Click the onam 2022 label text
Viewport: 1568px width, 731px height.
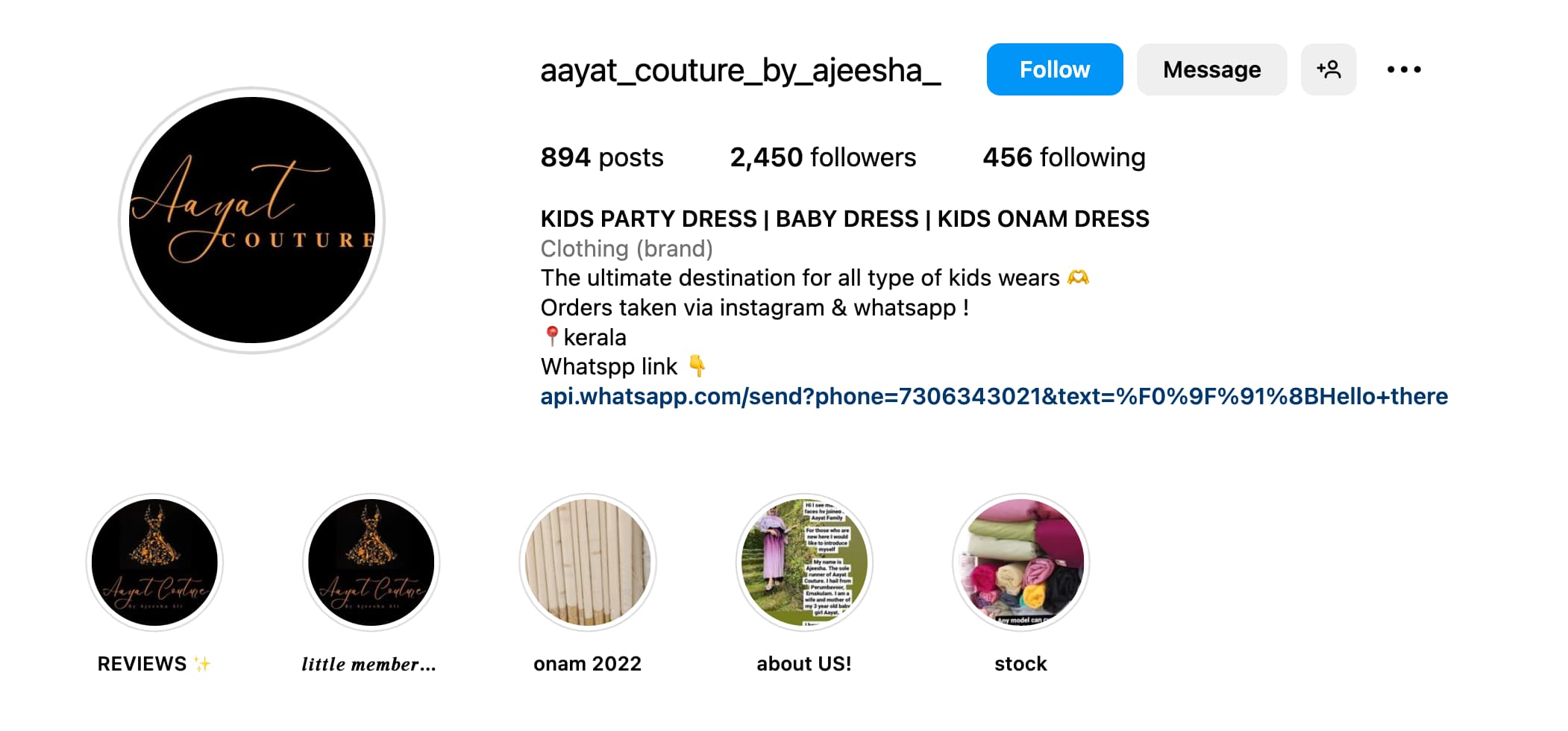tap(588, 664)
